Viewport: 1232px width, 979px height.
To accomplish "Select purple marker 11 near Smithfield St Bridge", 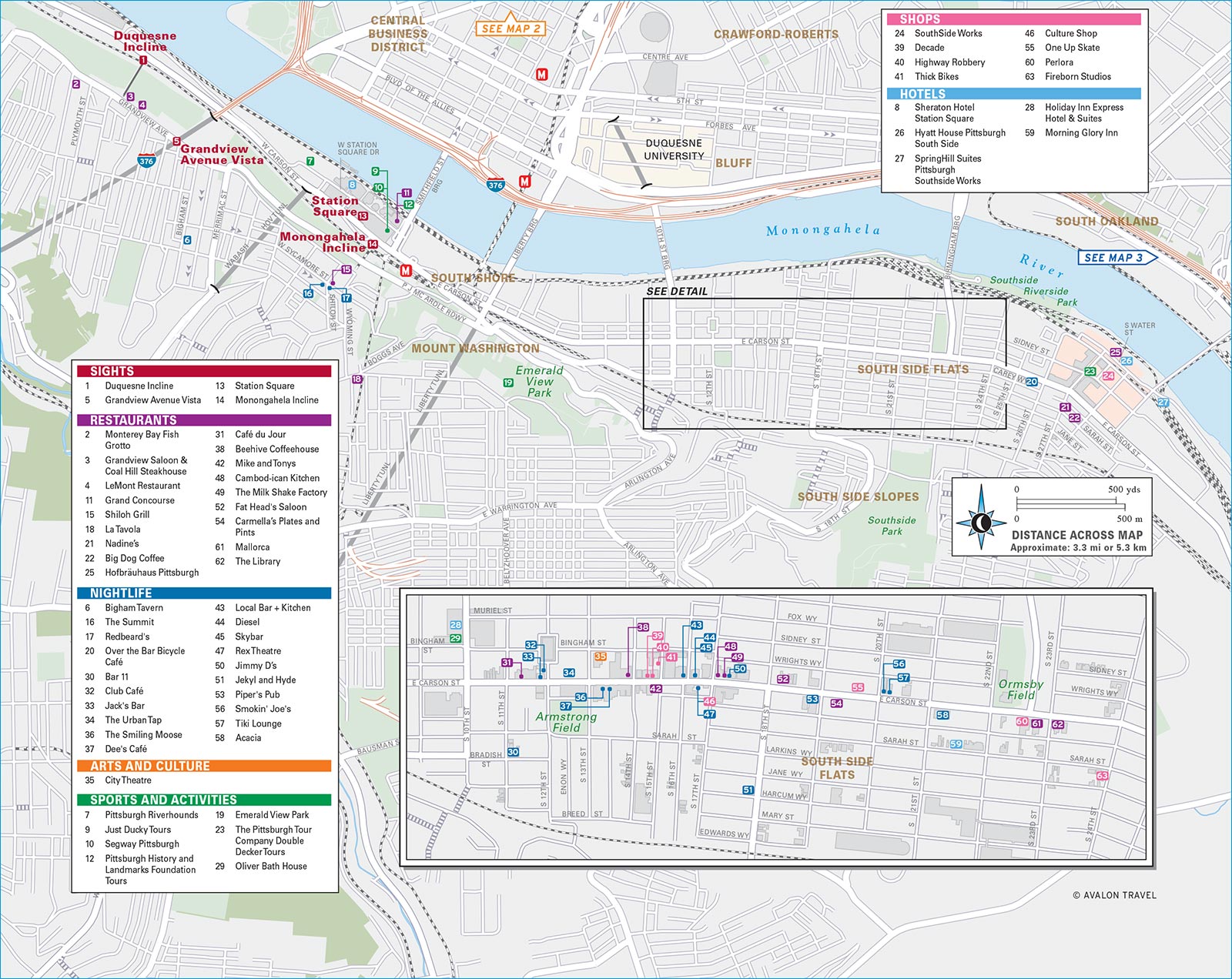I will tap(407, 193).
